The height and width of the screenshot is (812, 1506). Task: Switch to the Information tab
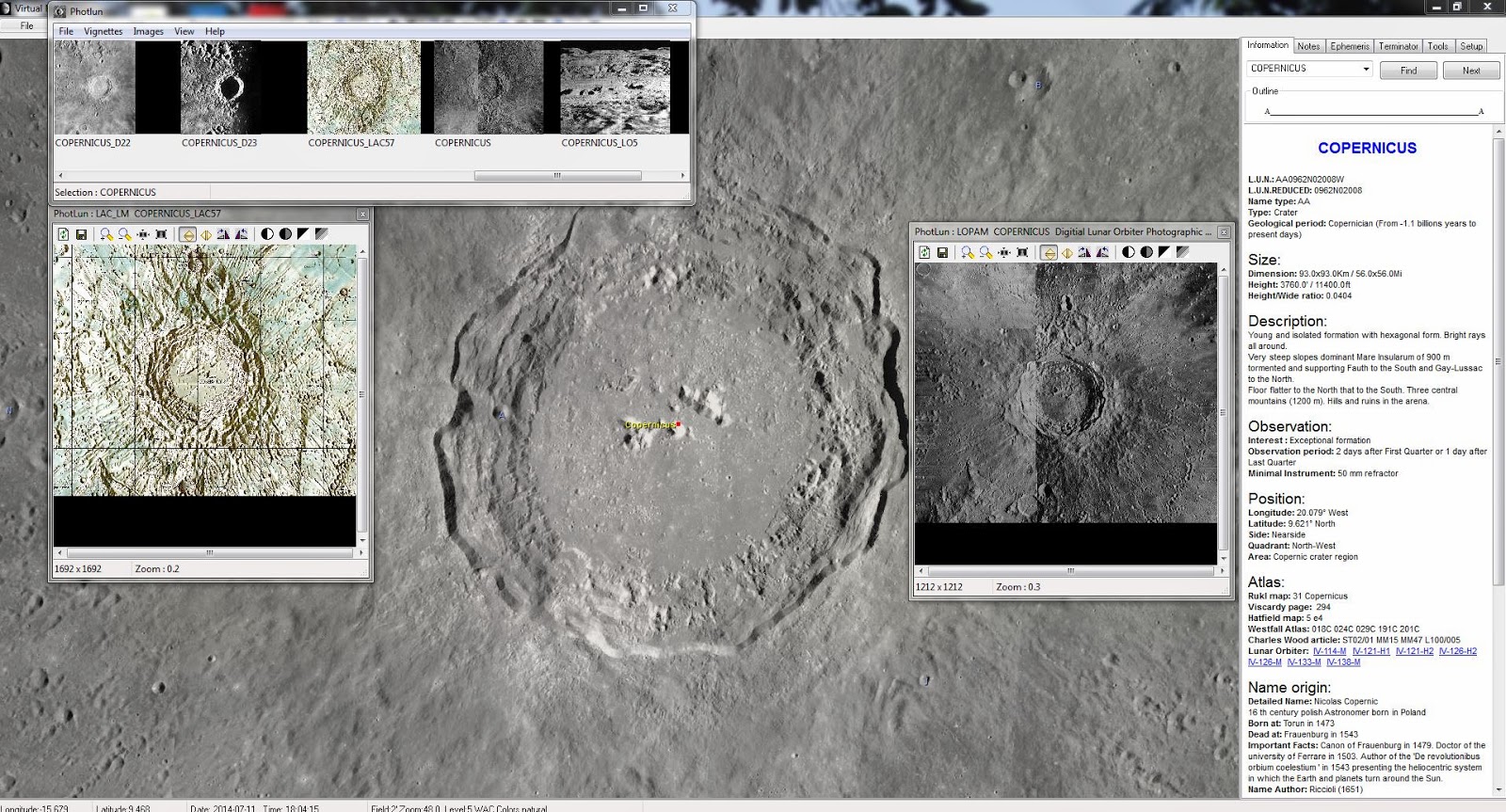tap(1268, 45)
